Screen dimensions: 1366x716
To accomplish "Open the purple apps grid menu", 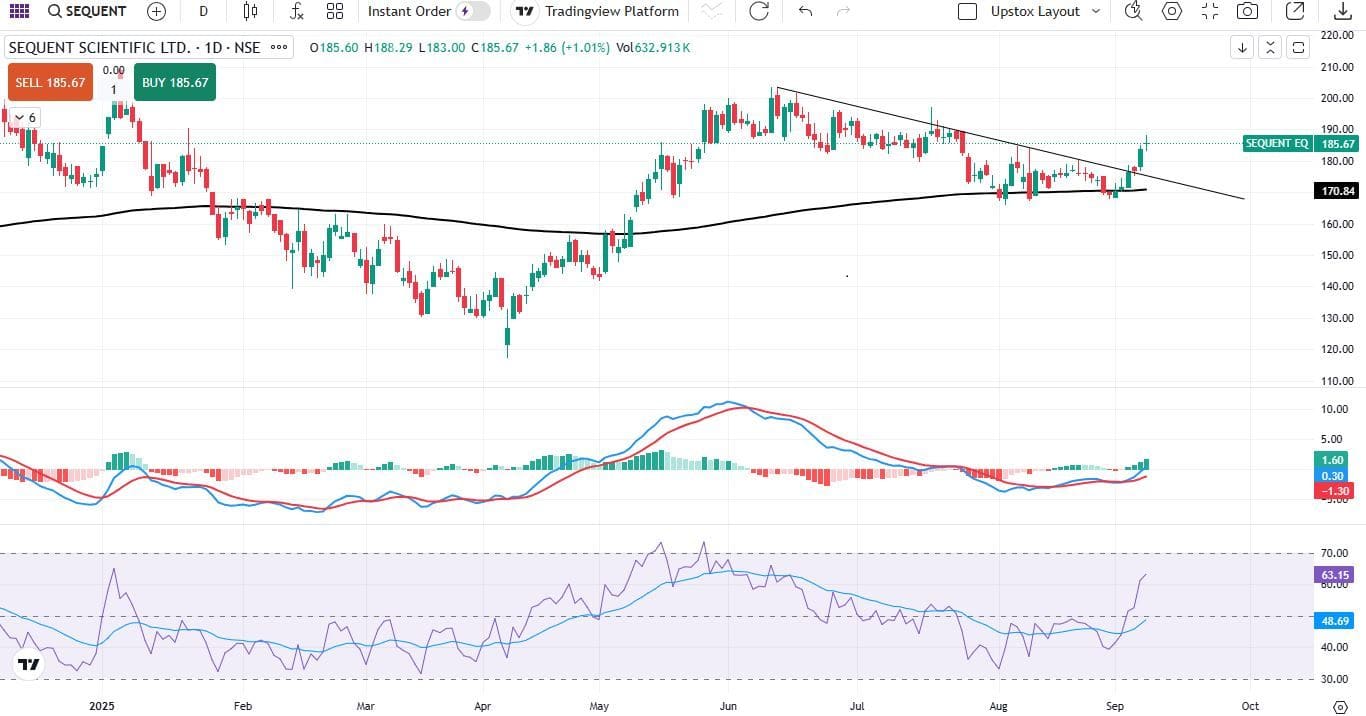I will click(19, 11).
